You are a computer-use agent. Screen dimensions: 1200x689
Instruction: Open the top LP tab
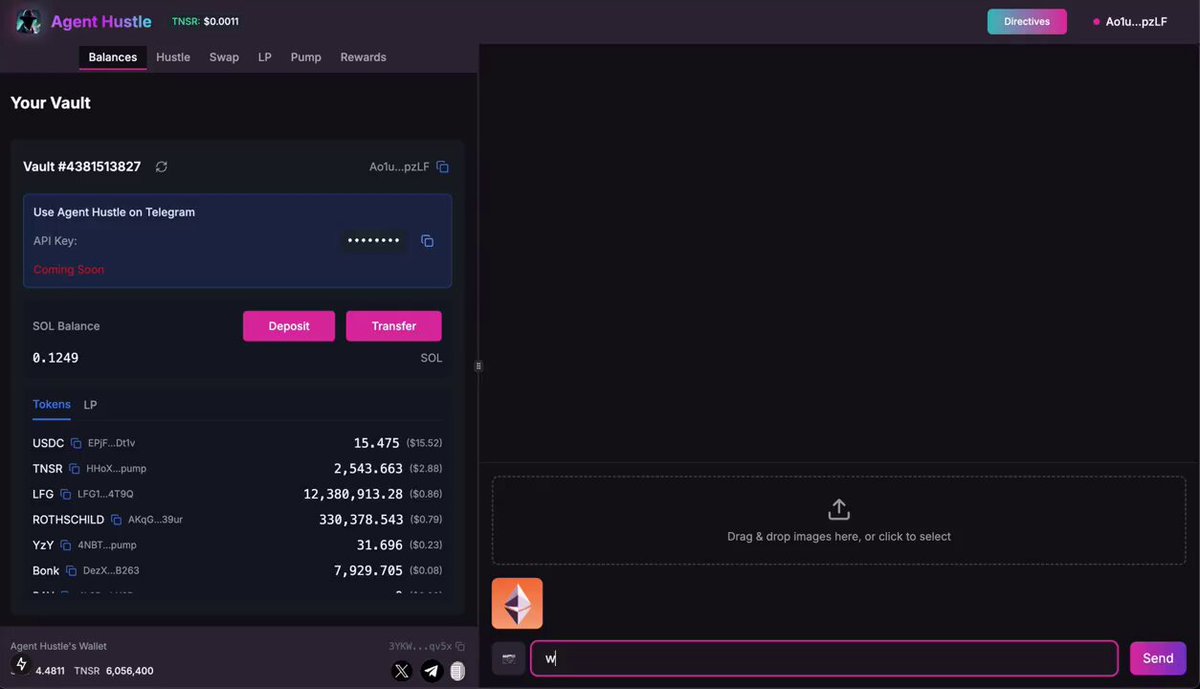pos(265,57)
